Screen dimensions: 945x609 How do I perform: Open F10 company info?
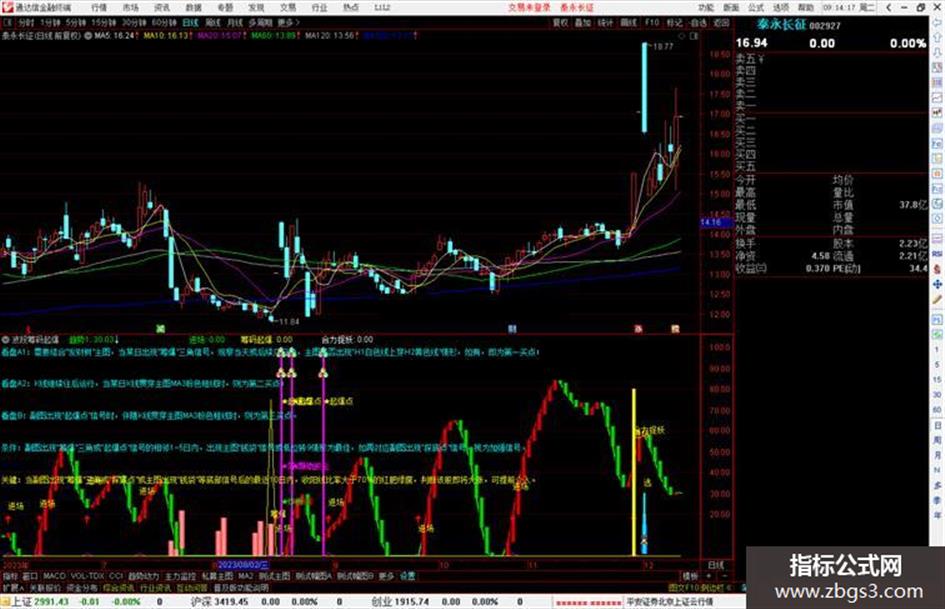(x=651, y=23)
